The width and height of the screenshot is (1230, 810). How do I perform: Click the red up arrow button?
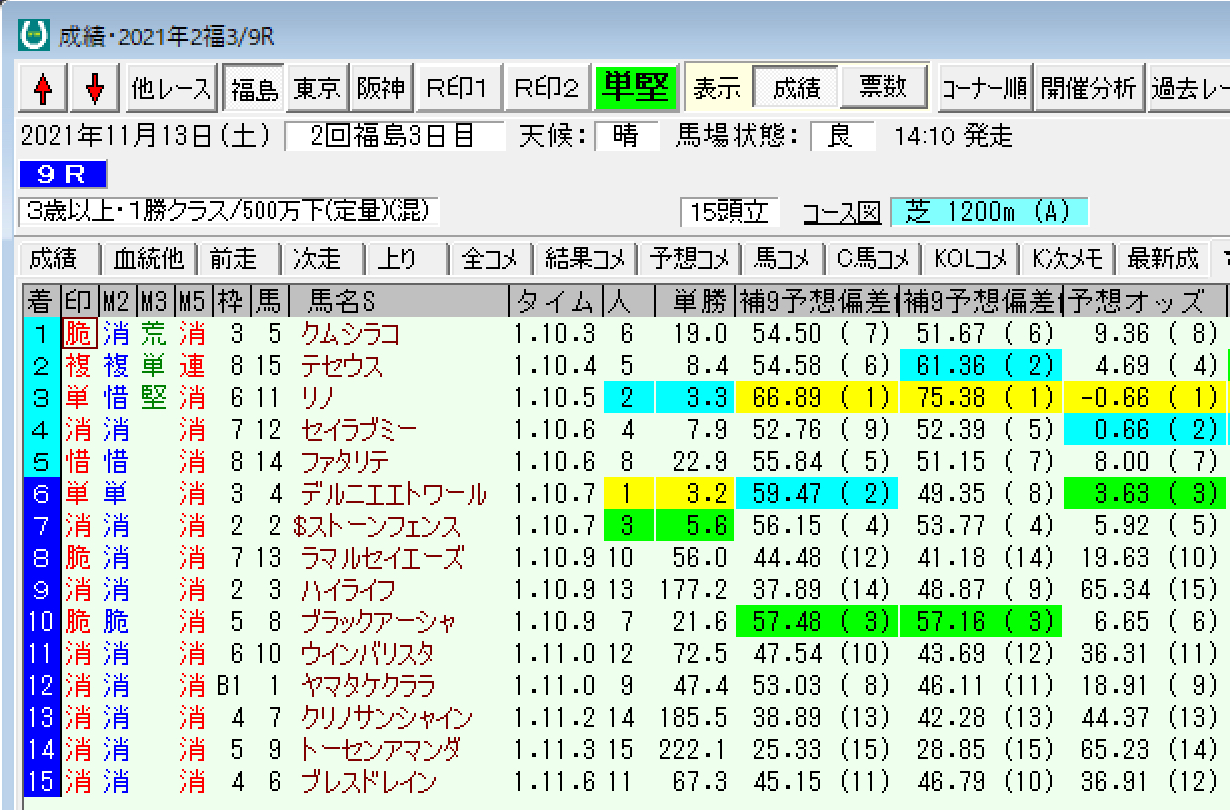(42, 89)
